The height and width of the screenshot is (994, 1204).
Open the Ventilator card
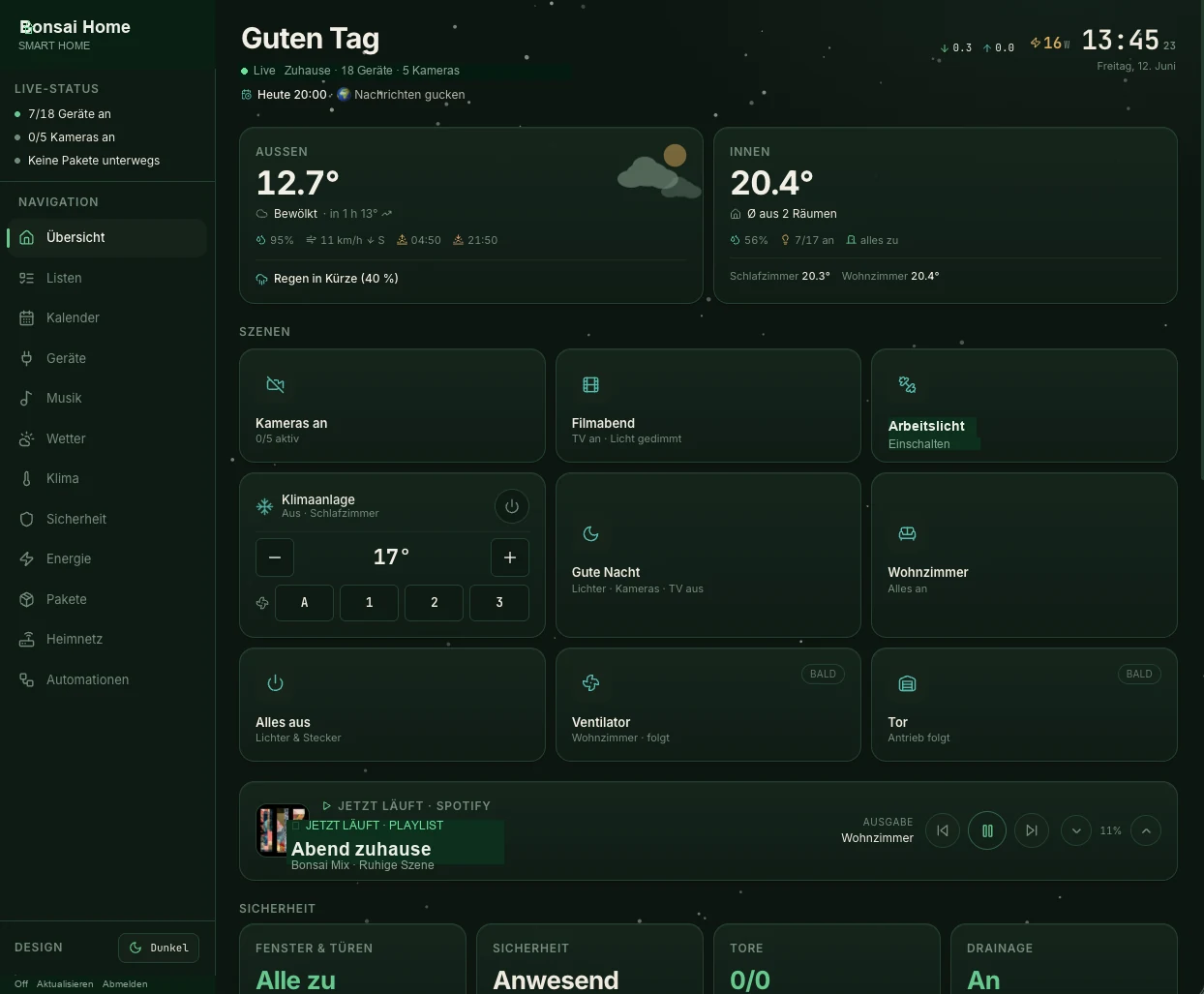point(708,705)
